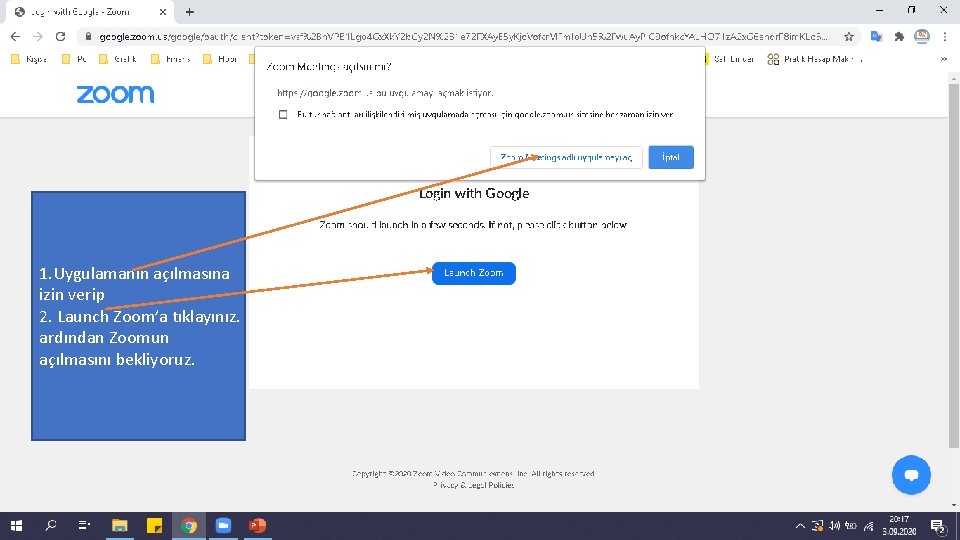Go forward in browser history
The image size is (960, 540).
click(38, 37)
